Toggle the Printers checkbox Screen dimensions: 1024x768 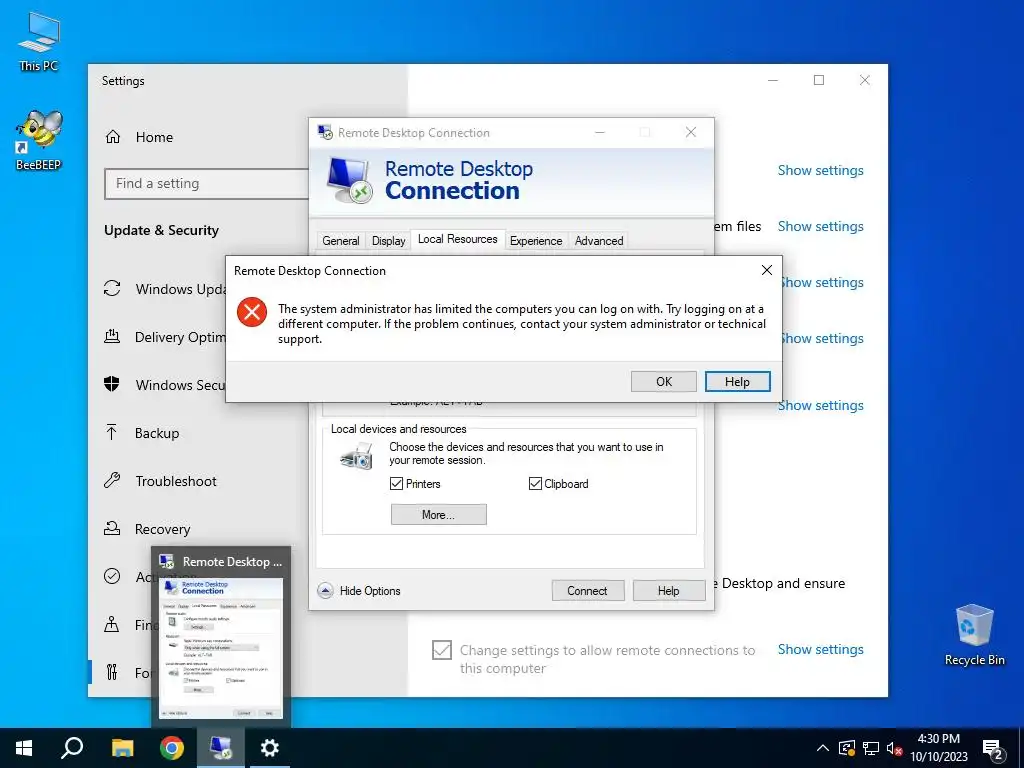(x=396, y=484)
